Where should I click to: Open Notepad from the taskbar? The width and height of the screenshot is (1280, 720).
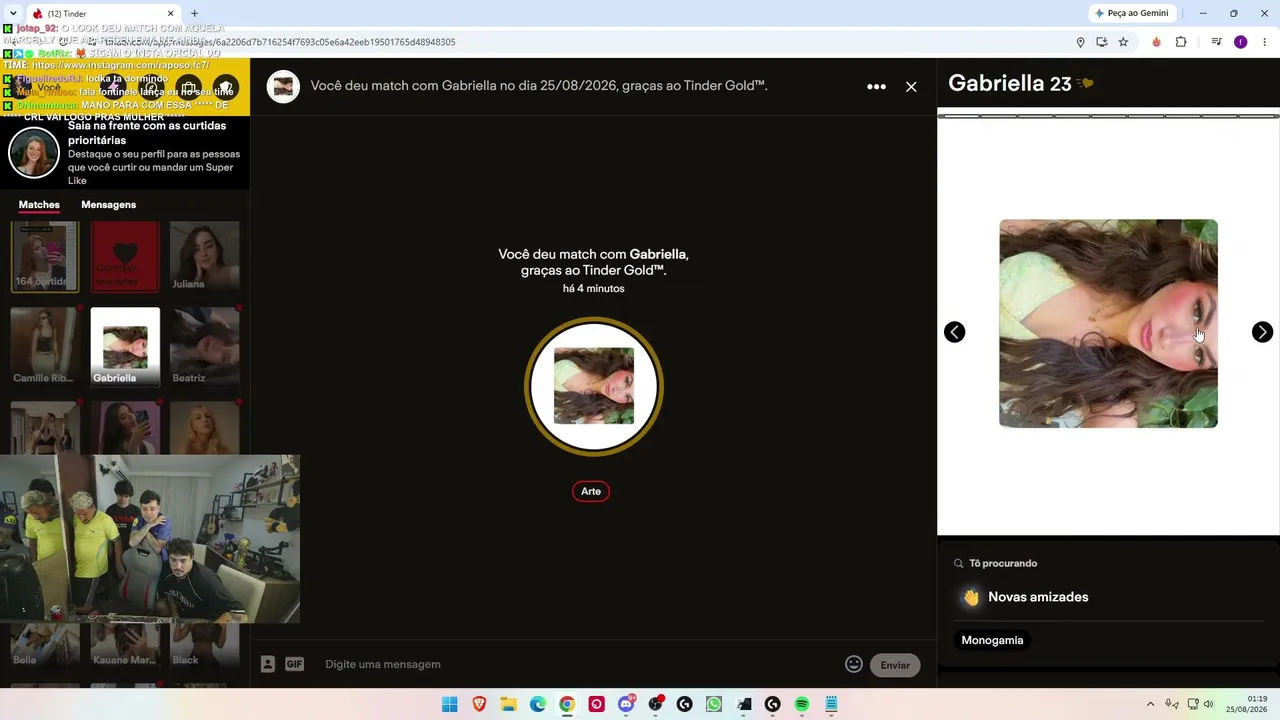[x=831, y=704]
